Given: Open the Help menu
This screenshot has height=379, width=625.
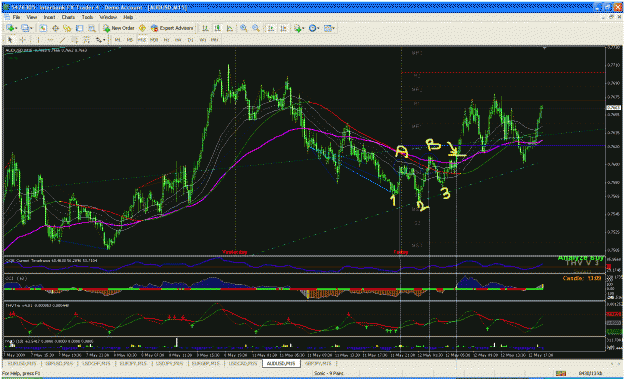Looking at the screenshot, I should click(x=128, y=18).
